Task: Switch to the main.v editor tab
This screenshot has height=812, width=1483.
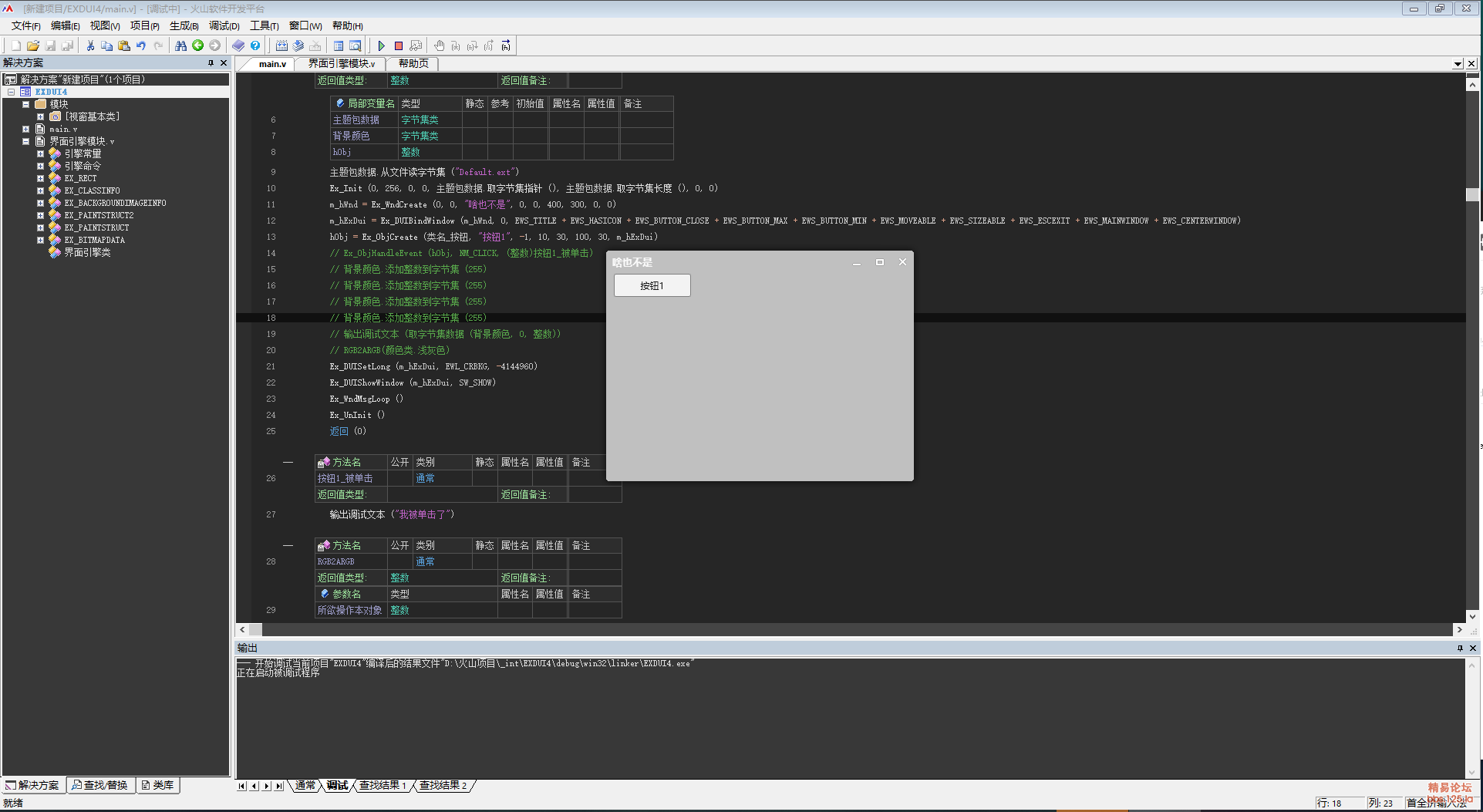Action: pyautogui.click(x=272, y=63)
